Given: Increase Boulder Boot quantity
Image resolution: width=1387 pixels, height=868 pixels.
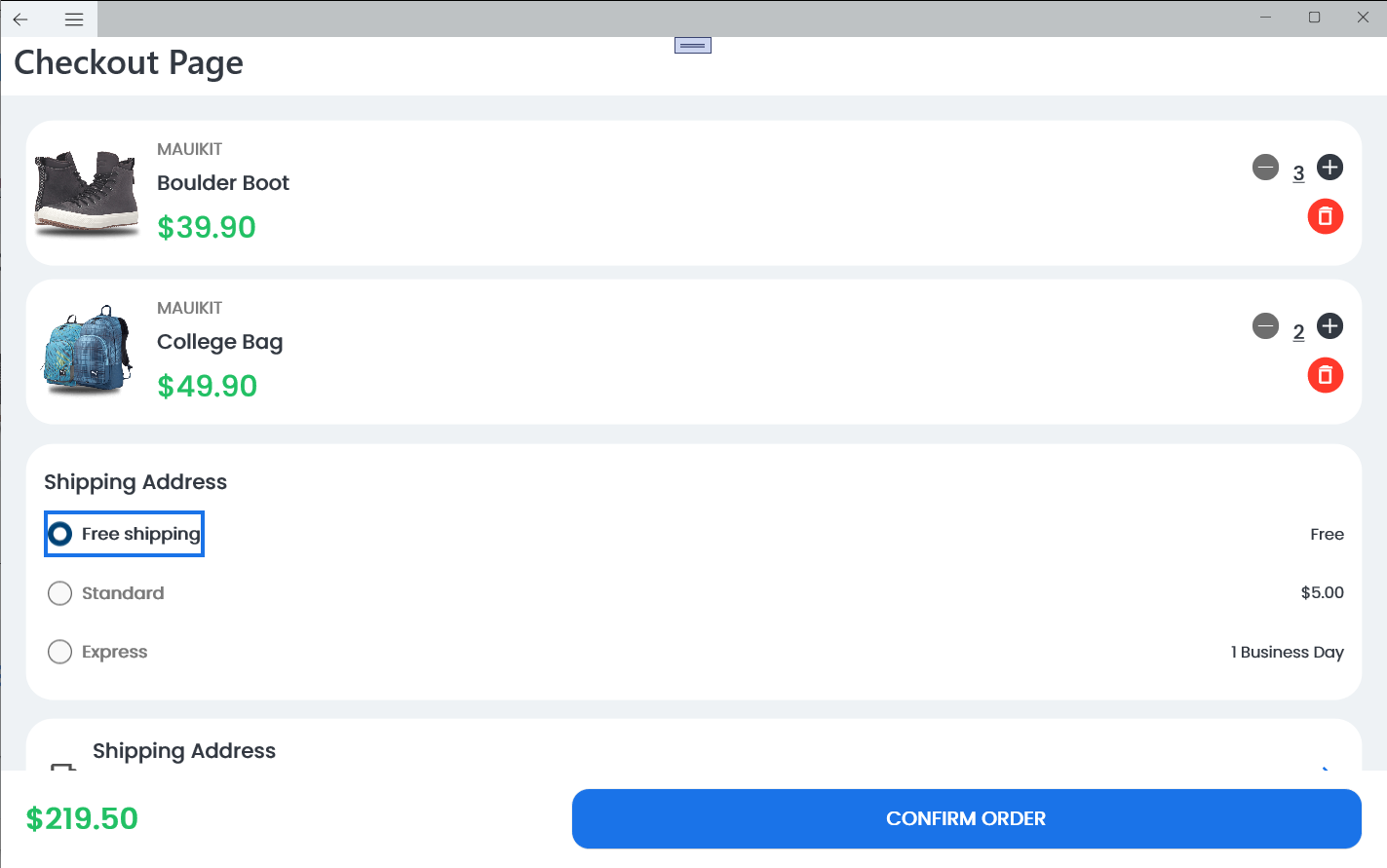Looking at the screenshot, I should 1329,168.
